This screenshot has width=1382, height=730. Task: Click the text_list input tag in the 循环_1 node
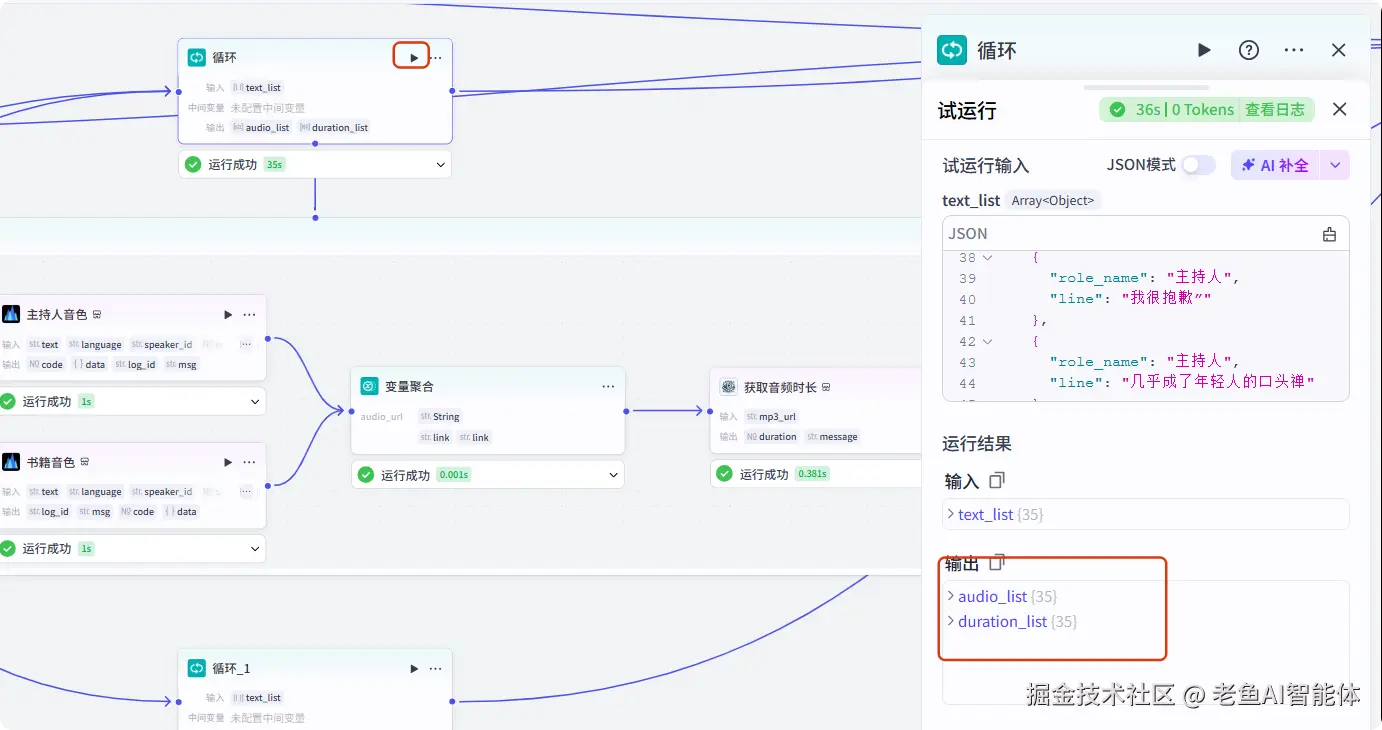[256, 697]
